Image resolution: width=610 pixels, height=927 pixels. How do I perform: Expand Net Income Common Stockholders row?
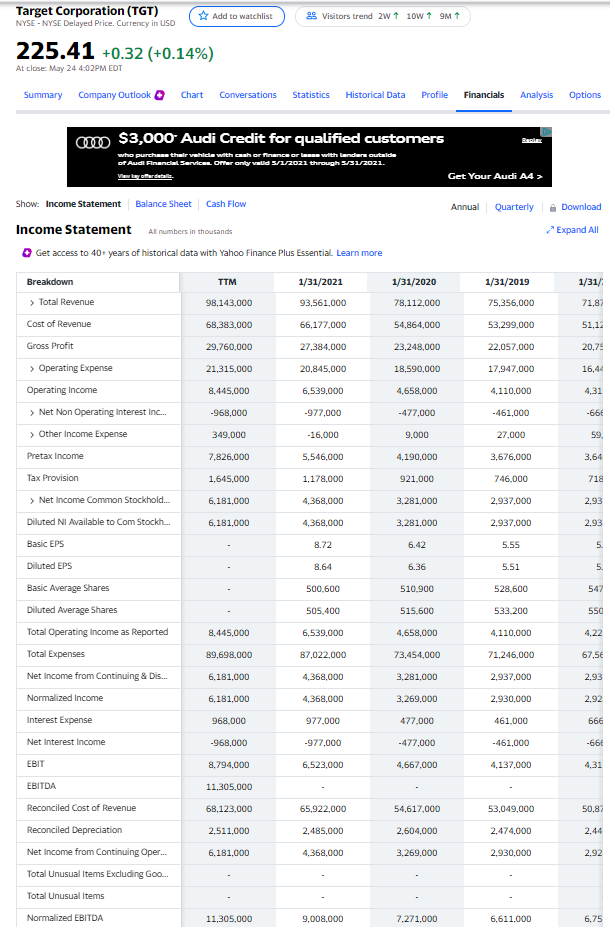click(x=32, y=501)
